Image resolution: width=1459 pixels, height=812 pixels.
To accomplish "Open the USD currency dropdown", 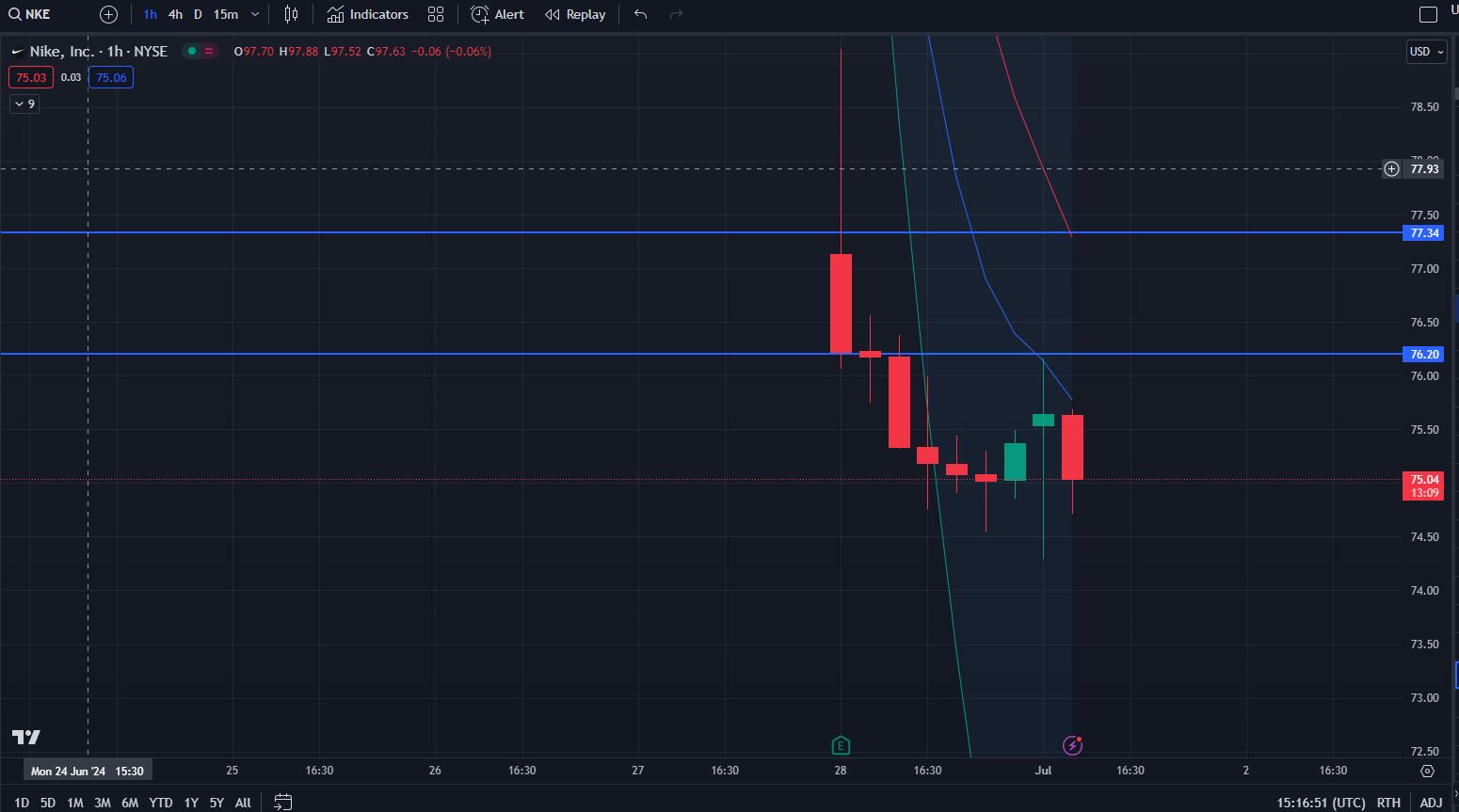I will [x=1426, y=52].
